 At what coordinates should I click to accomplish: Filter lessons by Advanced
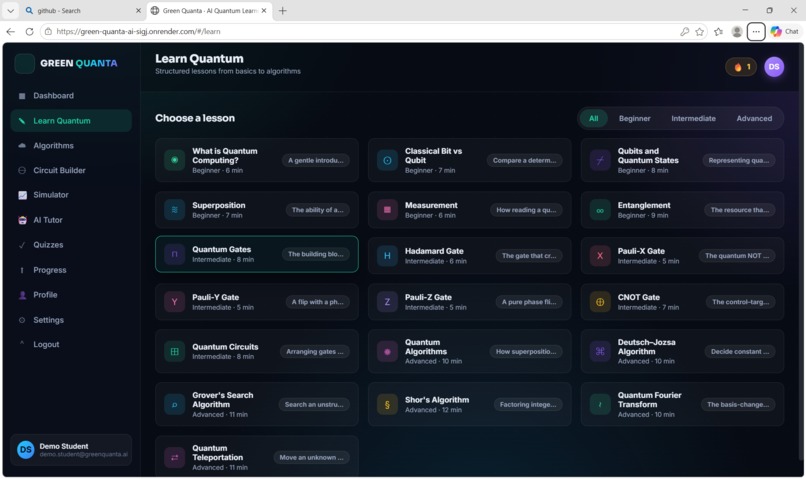point(754,118)
